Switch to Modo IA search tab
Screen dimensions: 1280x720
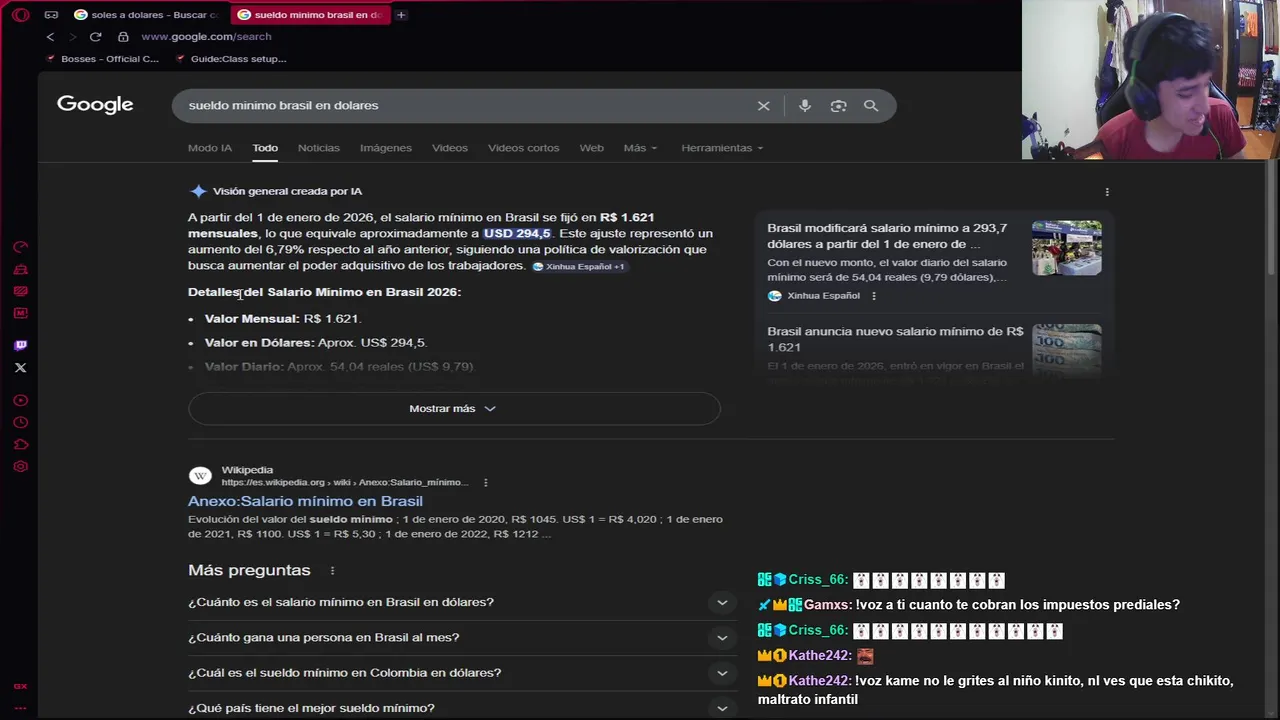point(210,148)
